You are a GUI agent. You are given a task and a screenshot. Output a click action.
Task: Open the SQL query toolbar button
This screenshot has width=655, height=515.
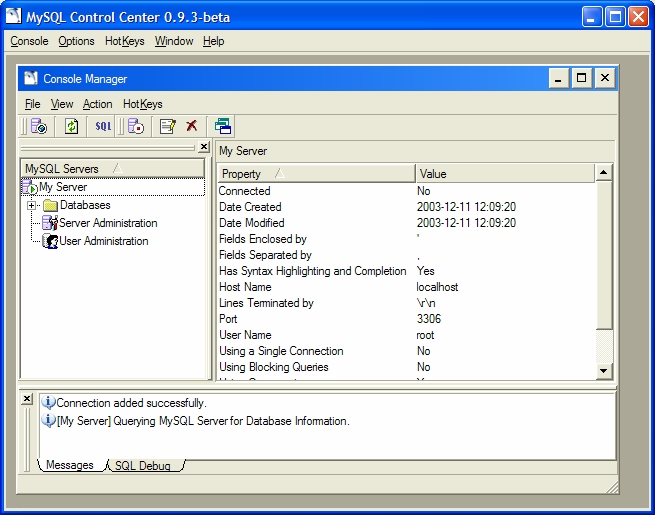coord(103,126)
